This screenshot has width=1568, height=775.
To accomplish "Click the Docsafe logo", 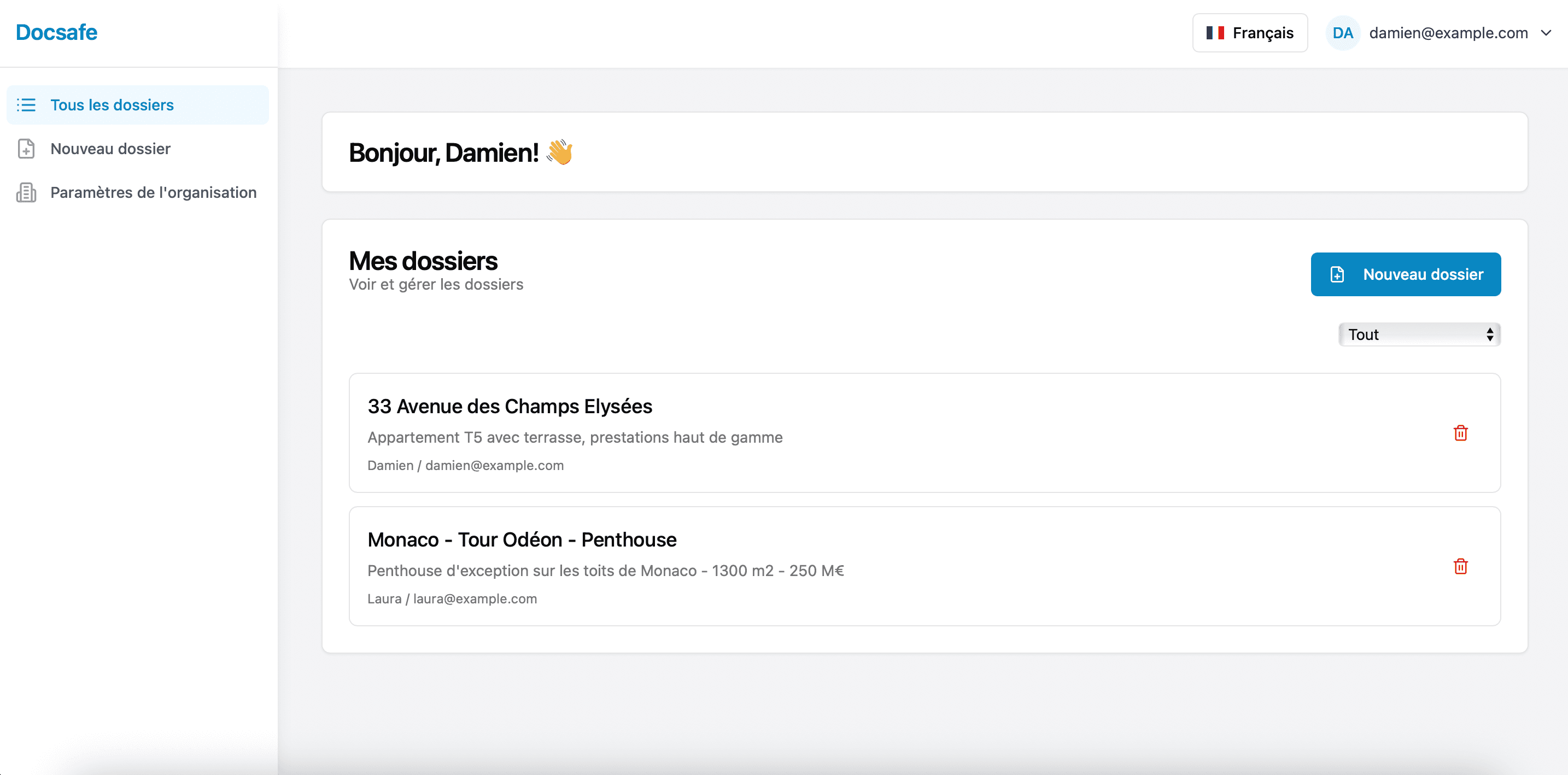I will point(56,32).
